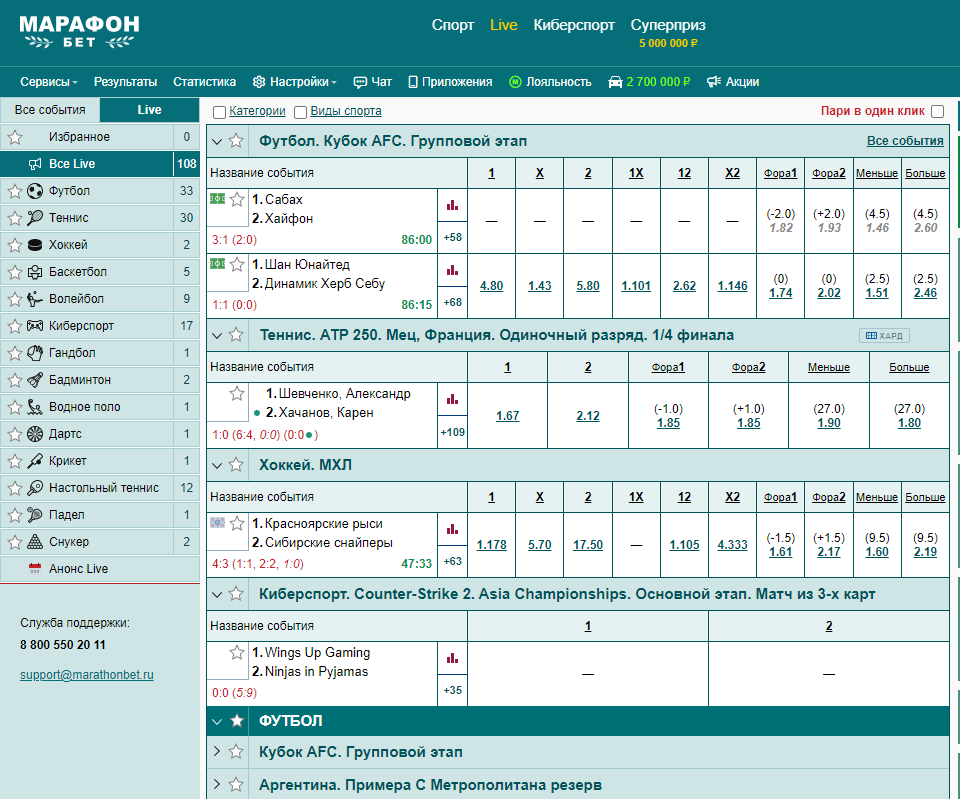Collapse the Футбол. Кубок AFC section
Screen dimensions: 960x799
[216, 141]
